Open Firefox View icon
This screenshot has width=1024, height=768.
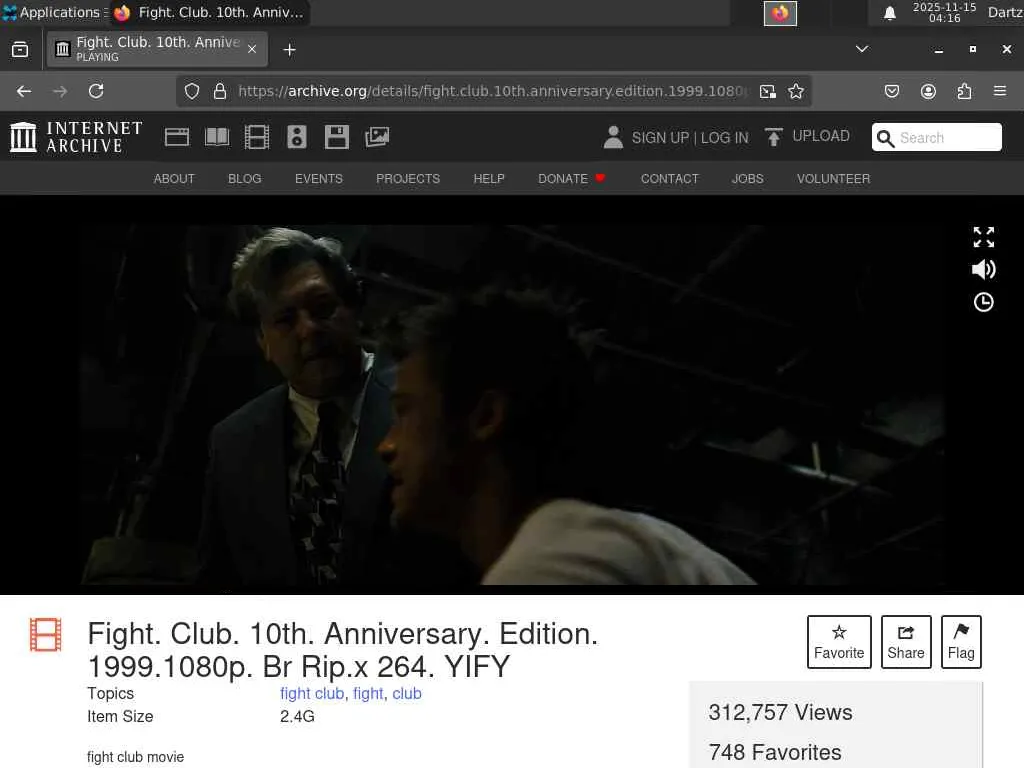pos(20,50)
